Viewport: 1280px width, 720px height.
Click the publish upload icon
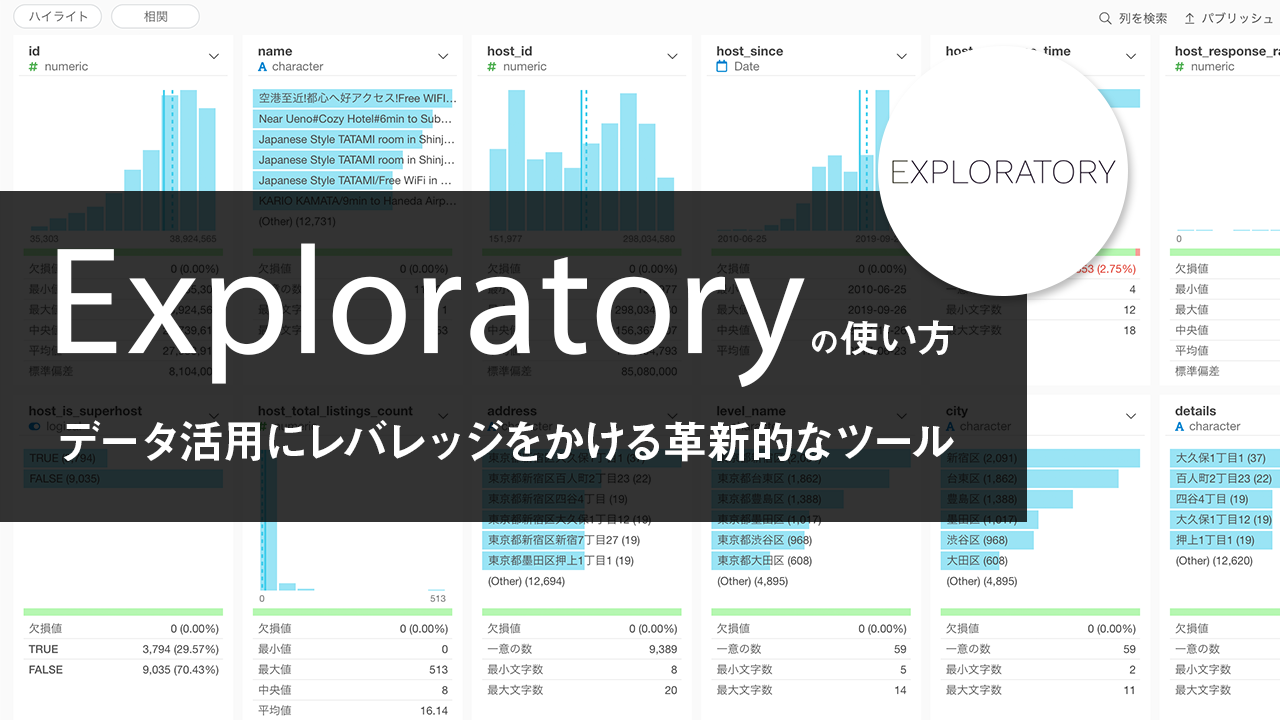point(1190,18)
